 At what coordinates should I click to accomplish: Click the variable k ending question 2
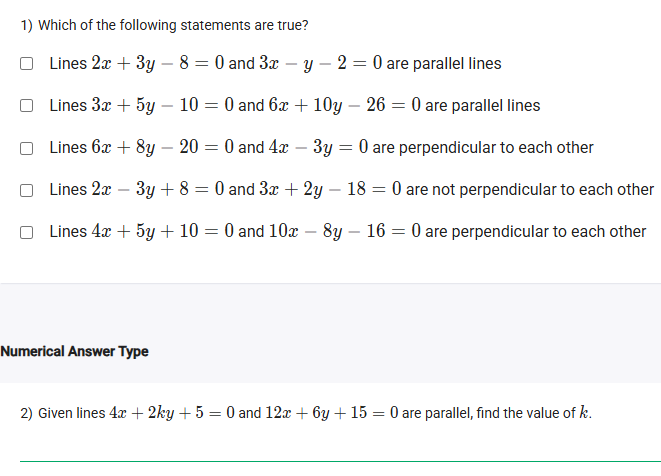584,413
